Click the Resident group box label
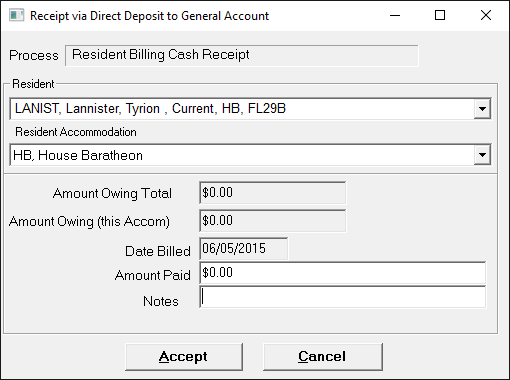The image size is (510, 380). 33,84
